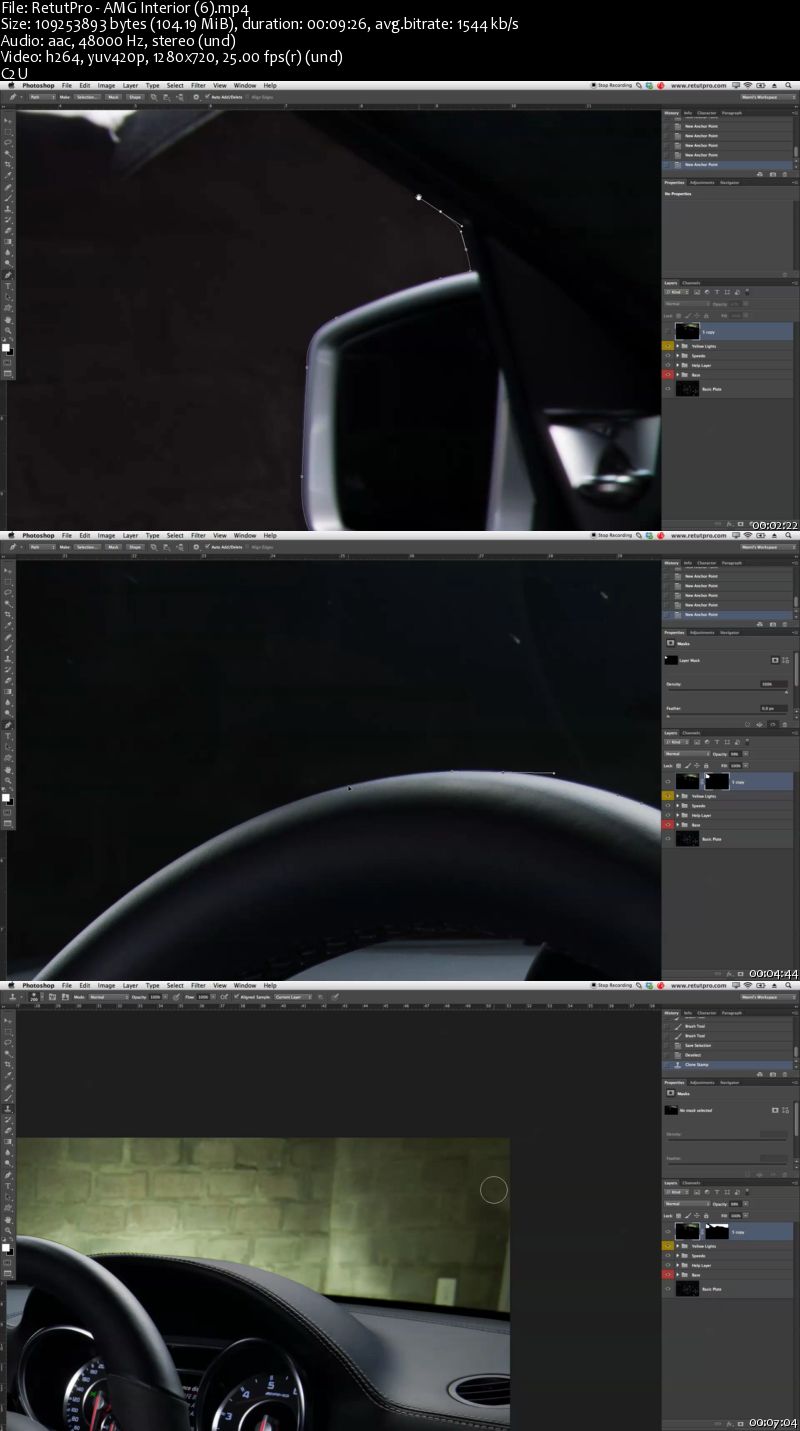Select the Clone Stamp history state in the bottom frame
The width and height of the screenshot is (800, 1431).
click(x=693, y=1065)
